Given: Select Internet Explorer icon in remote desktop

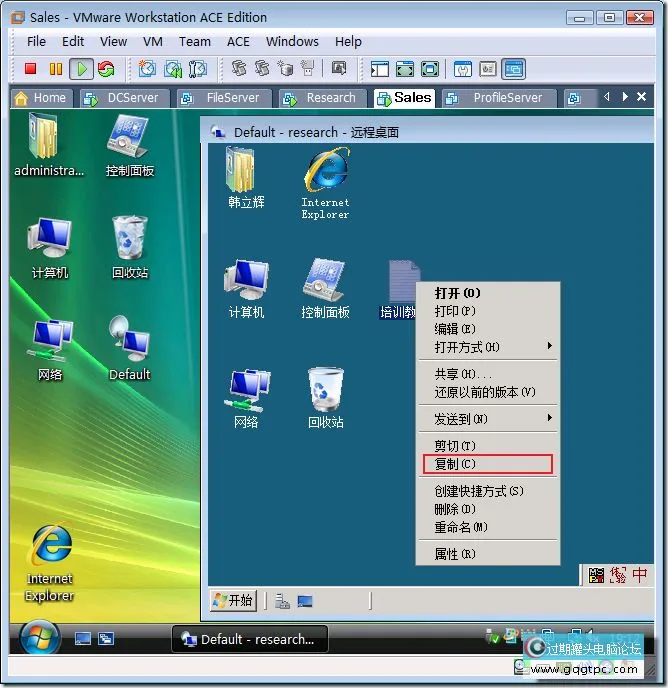Looking at the screenshot, I should point(325,183).
